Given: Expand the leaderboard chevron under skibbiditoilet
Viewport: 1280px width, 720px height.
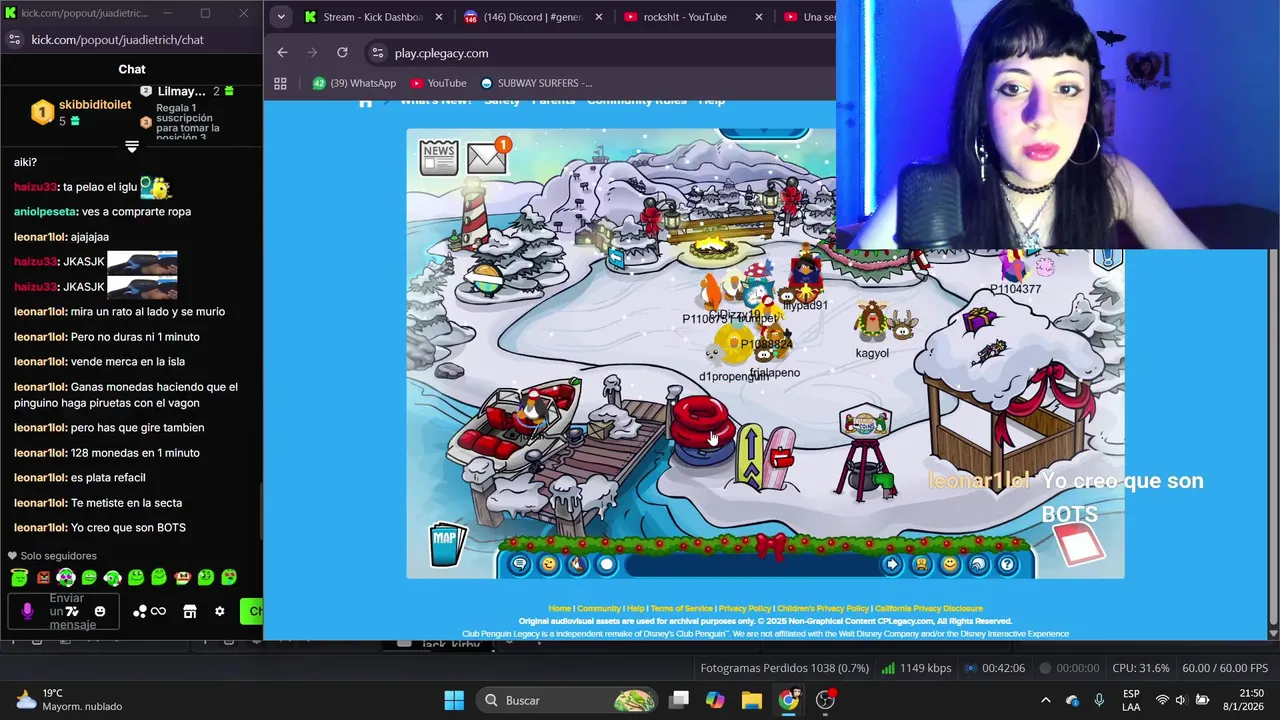Looking at the screenshot, I should [x=131, y=147].
